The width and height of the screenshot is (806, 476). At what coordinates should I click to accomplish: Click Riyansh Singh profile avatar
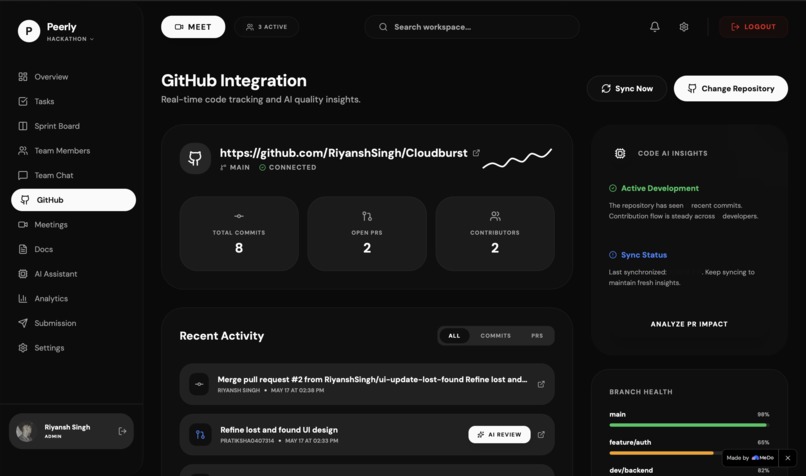25,431
